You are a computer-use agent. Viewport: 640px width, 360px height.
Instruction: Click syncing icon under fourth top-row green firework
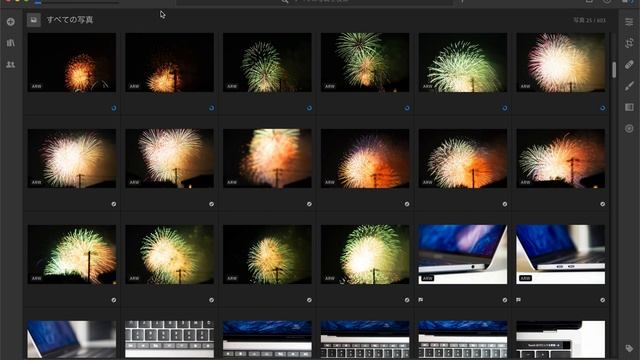click(407, 108)
